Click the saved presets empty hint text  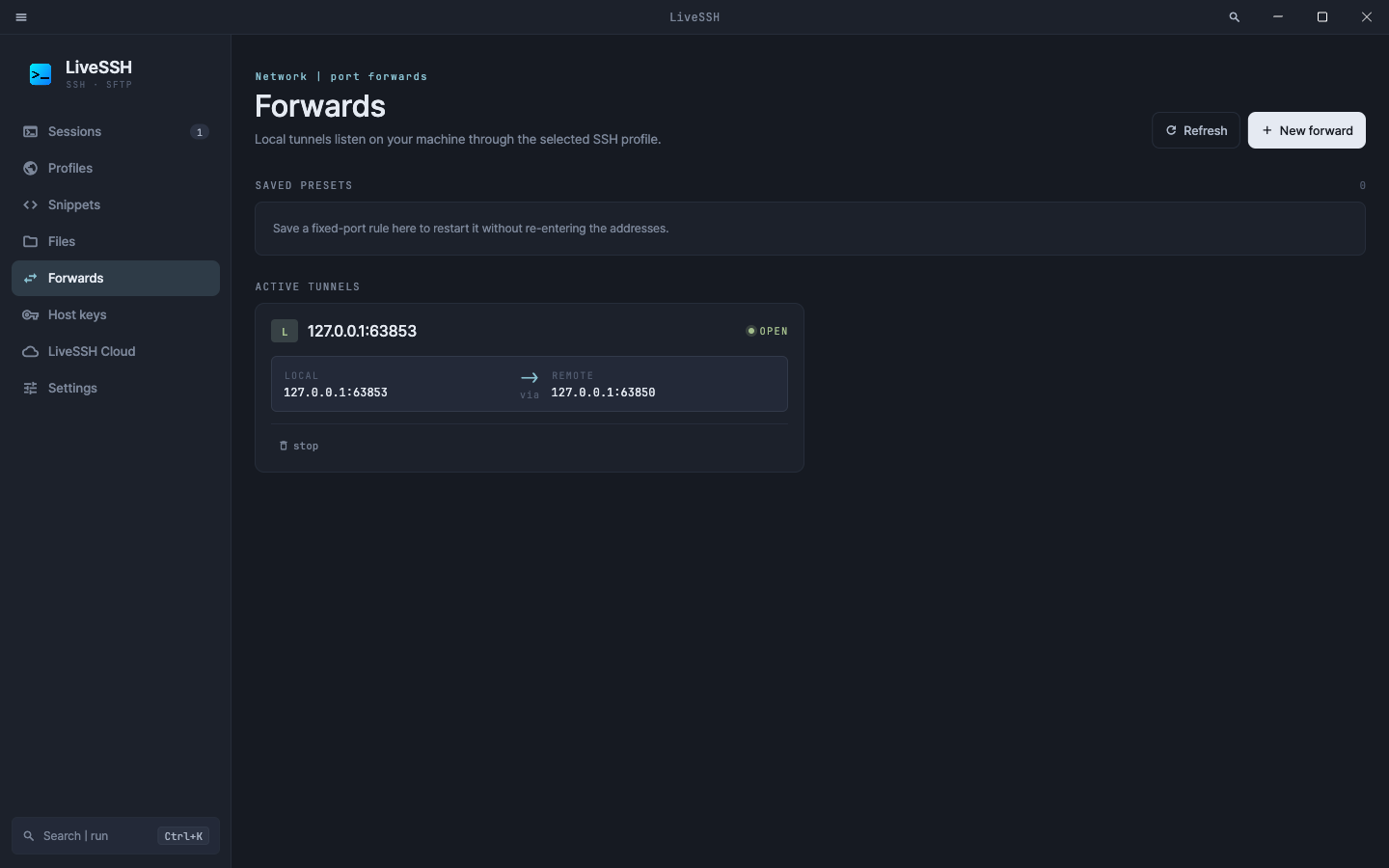pos(471,229)
